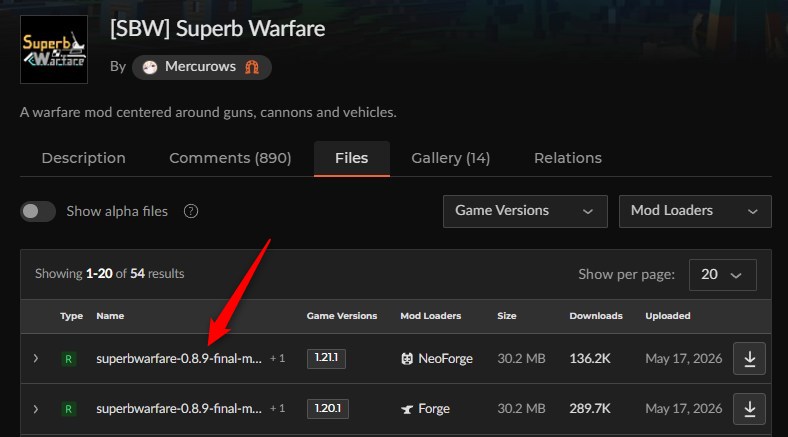Click the Uploaded column header
This screenshot has width=788, height=437.
pos(668,316)
